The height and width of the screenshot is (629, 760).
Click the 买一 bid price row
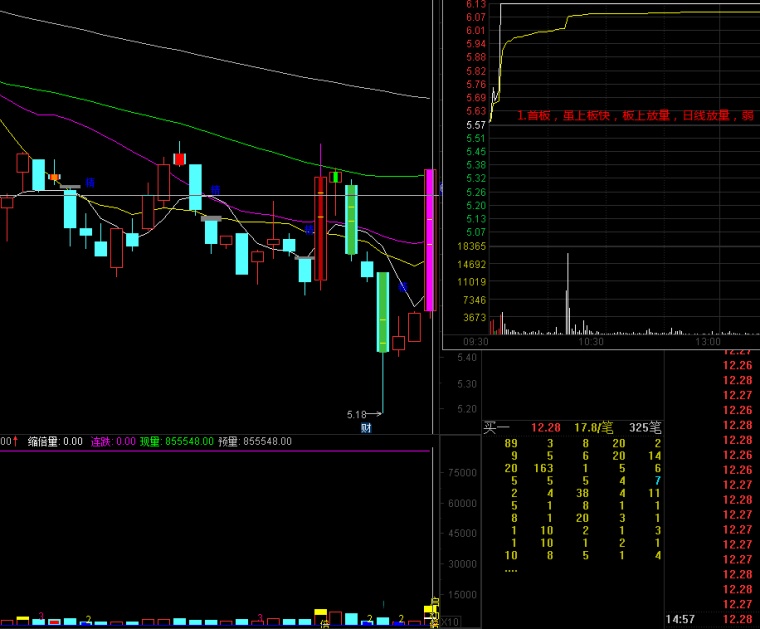545,427
